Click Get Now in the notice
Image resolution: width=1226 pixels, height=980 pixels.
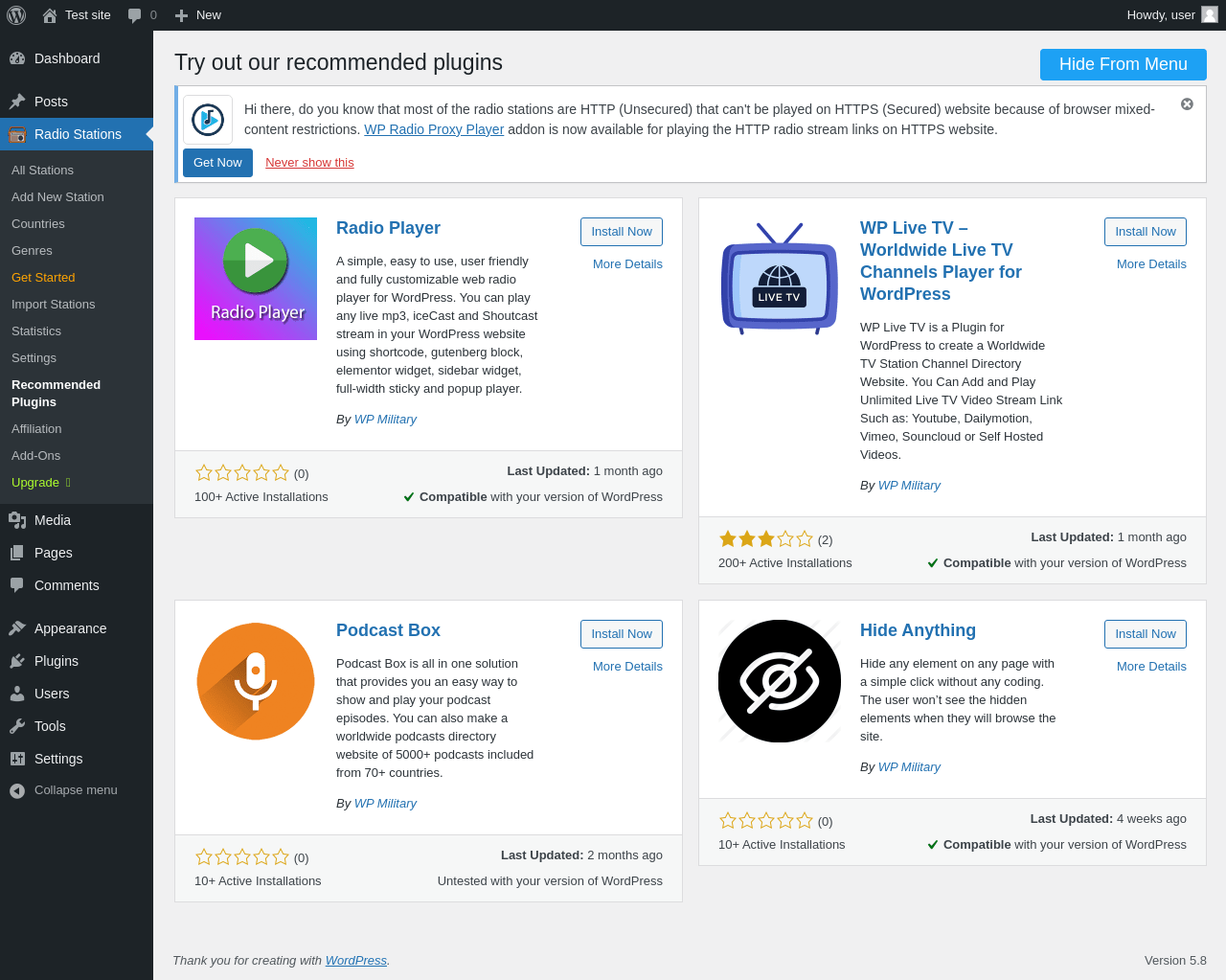pyautogui.click(x=217, y=163)
